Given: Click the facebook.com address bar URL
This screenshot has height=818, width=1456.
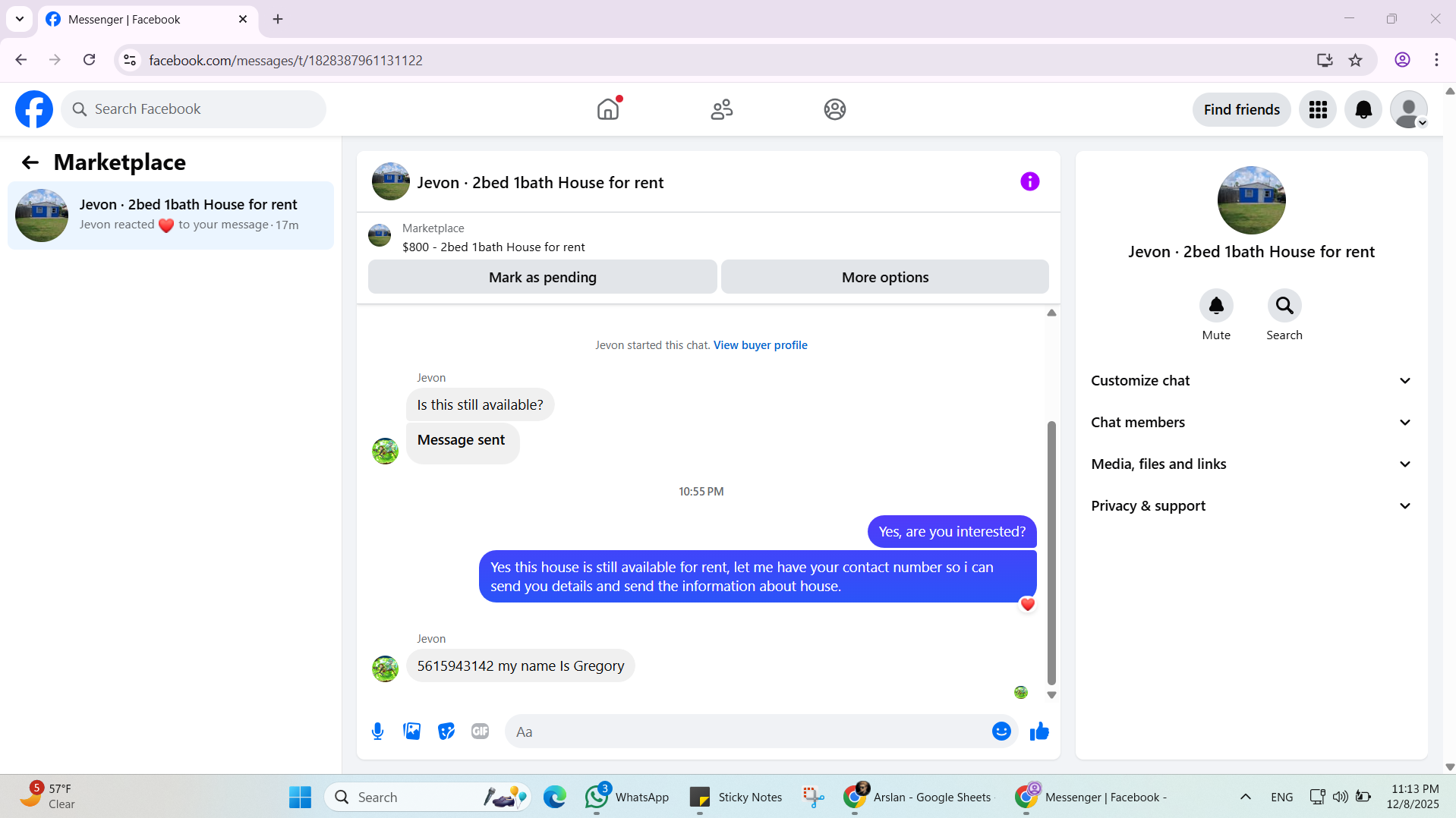Looking at the screenshot, I should point(285,61).
